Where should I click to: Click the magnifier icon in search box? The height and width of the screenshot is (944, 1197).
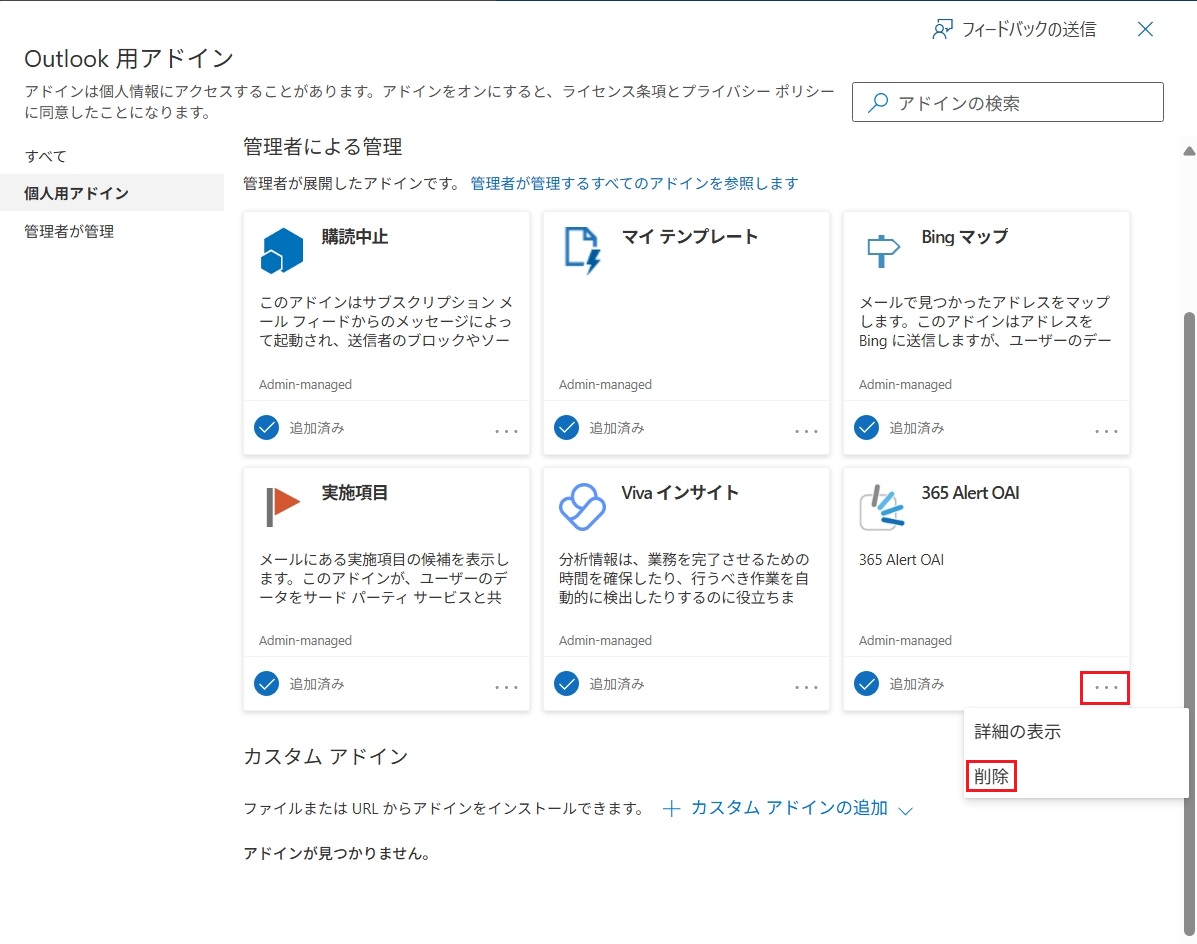pyautogui.click(x=878, y=103)
